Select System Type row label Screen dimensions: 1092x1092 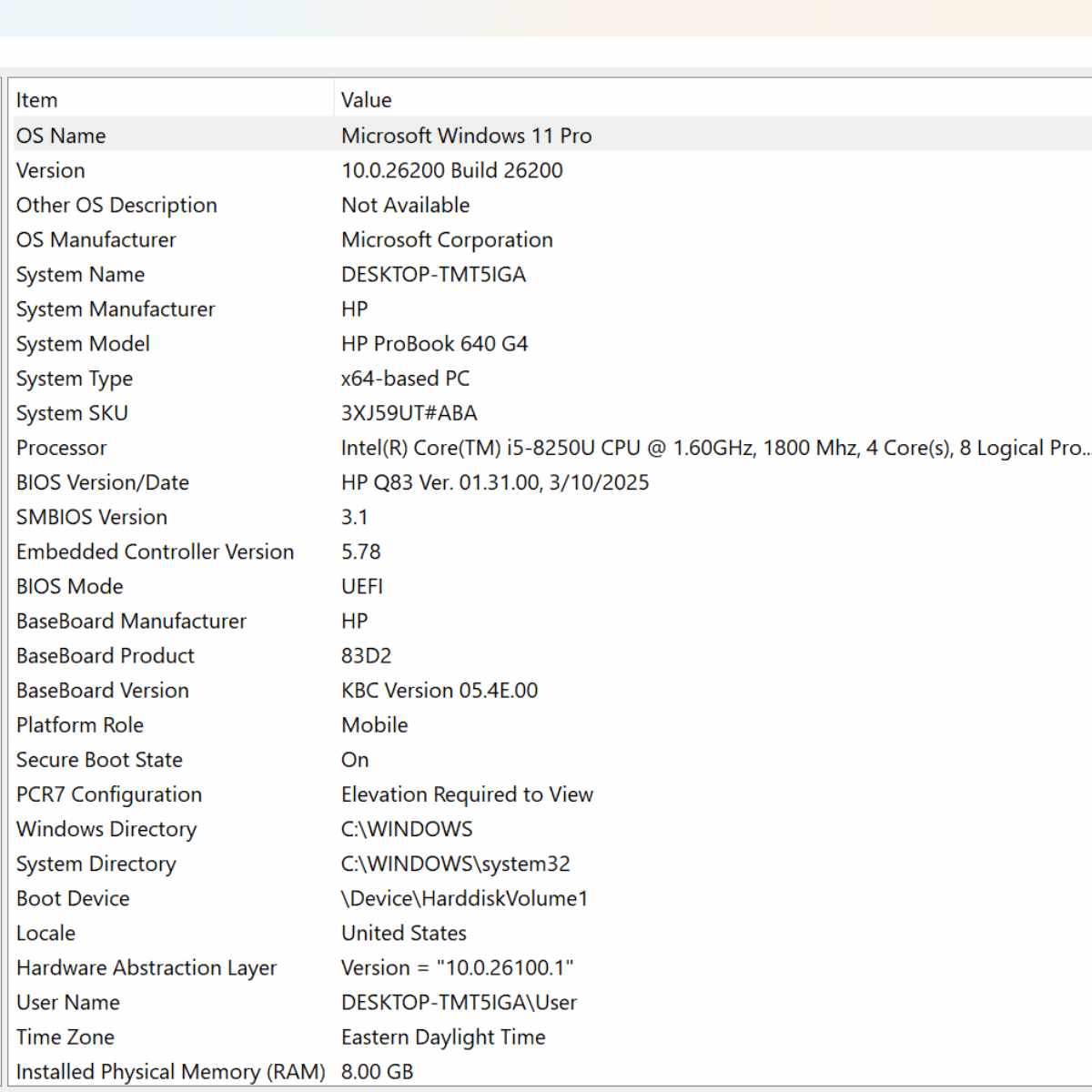pos(75,378)
